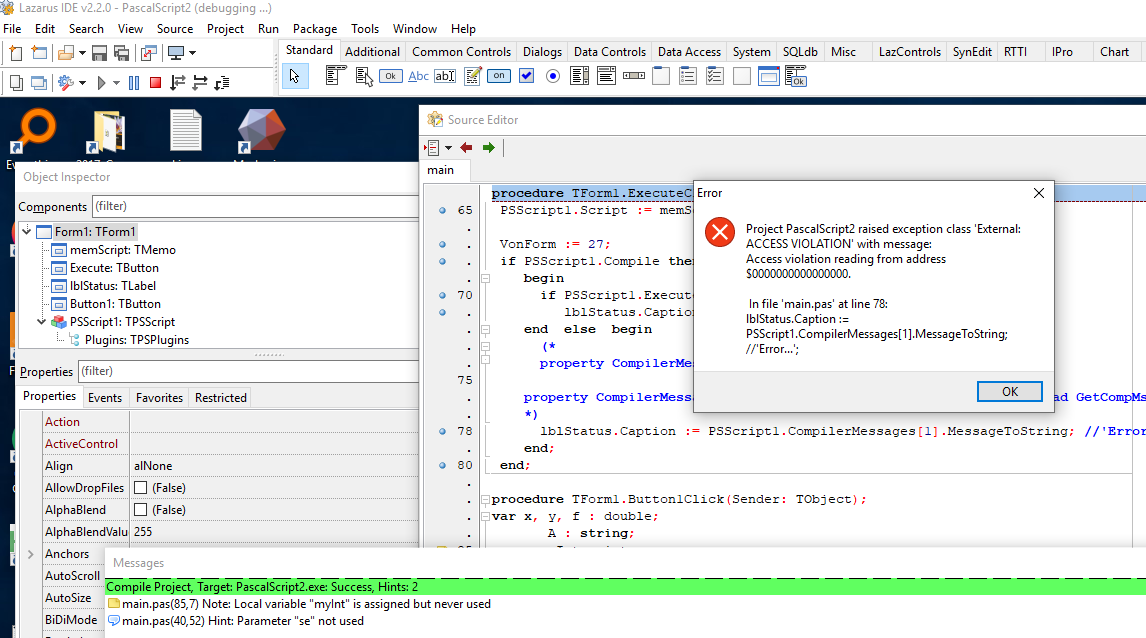Toggle breakpoint gutter dot at line 70
Screen dimensions: 1146x638
[x=442, y=295]
